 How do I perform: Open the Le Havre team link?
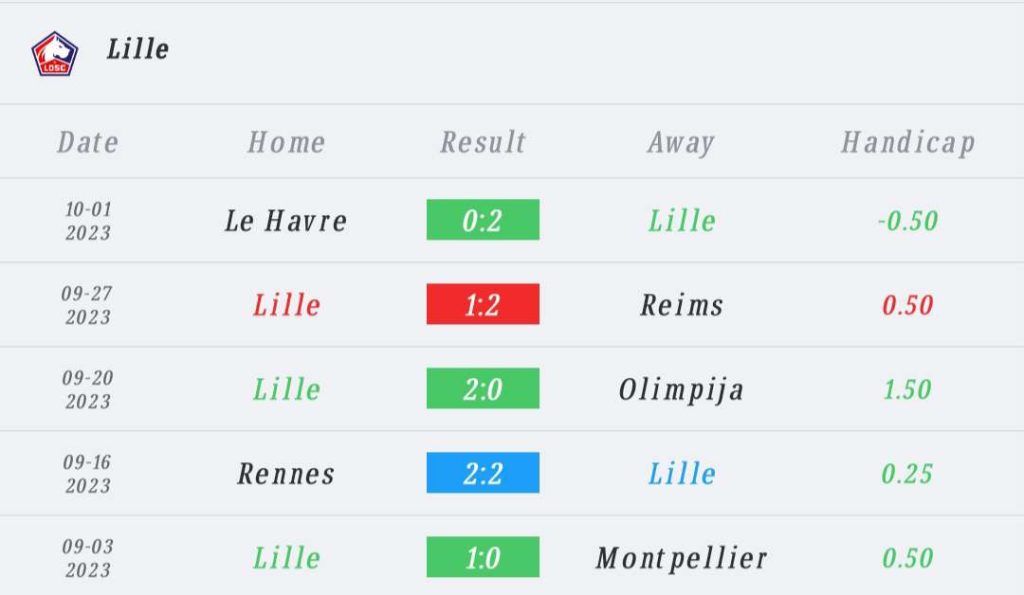coord(286,220)
